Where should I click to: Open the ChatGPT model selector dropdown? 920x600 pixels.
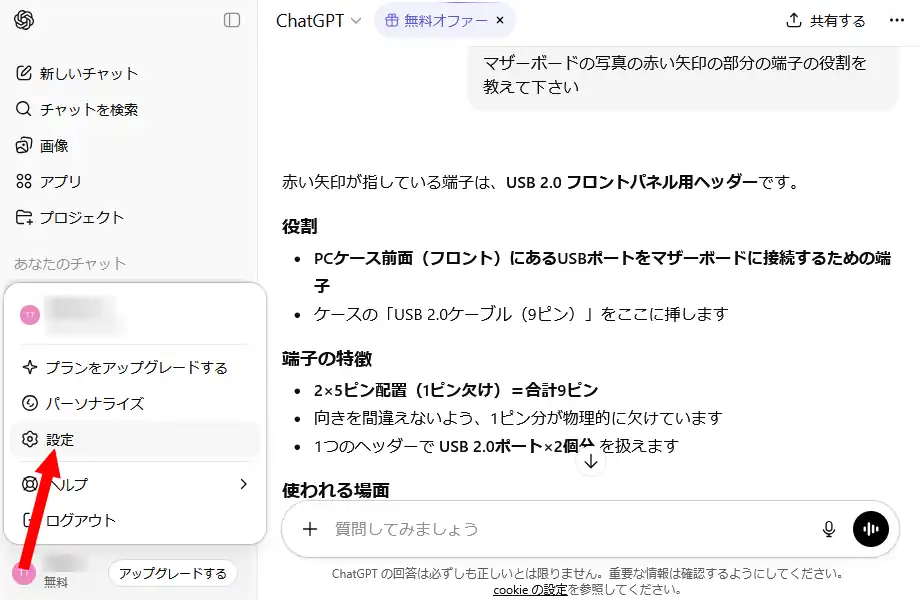click(318, 19)
